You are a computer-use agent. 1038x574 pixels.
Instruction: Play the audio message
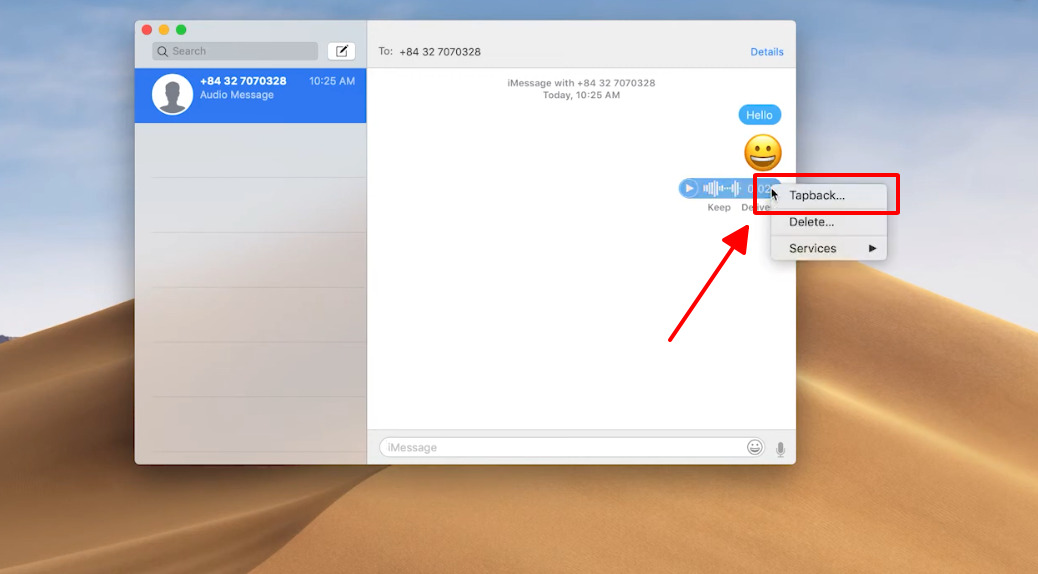point(689,189)
